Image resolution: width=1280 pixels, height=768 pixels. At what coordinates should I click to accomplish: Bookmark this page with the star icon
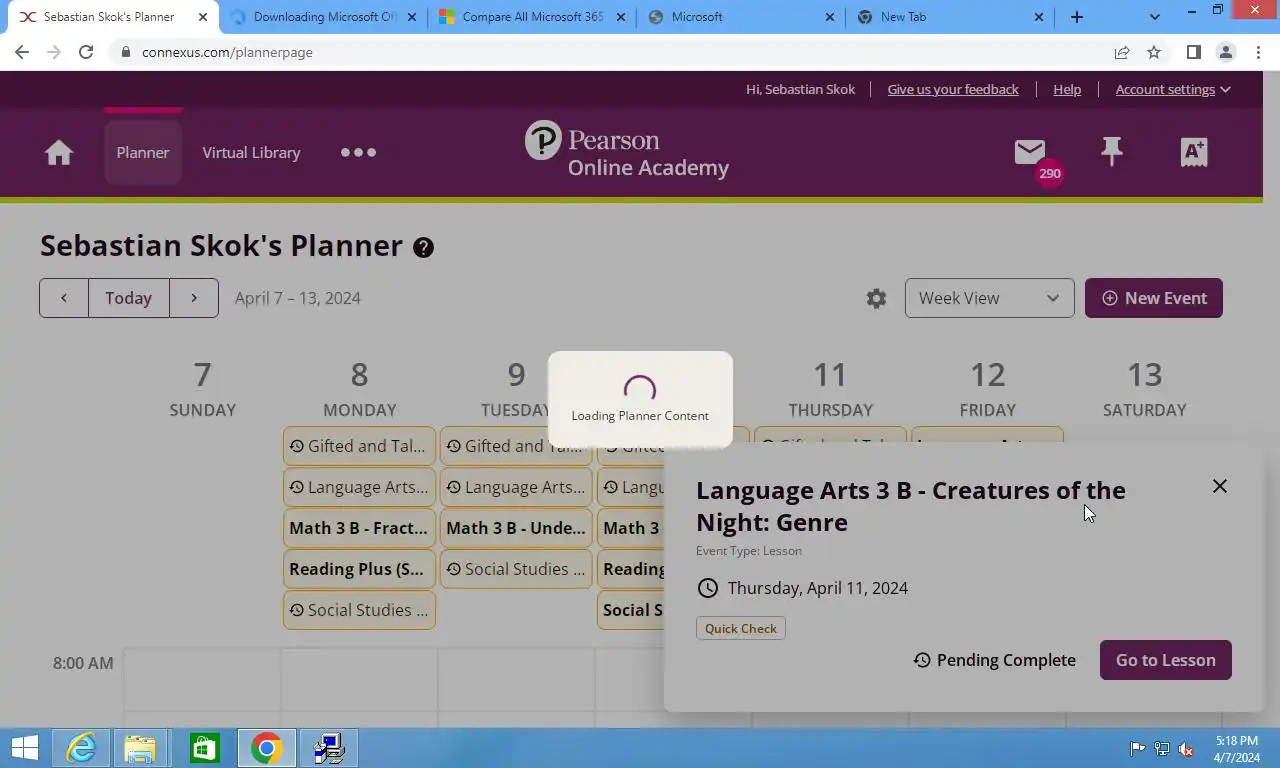(x=1154, y=52)
